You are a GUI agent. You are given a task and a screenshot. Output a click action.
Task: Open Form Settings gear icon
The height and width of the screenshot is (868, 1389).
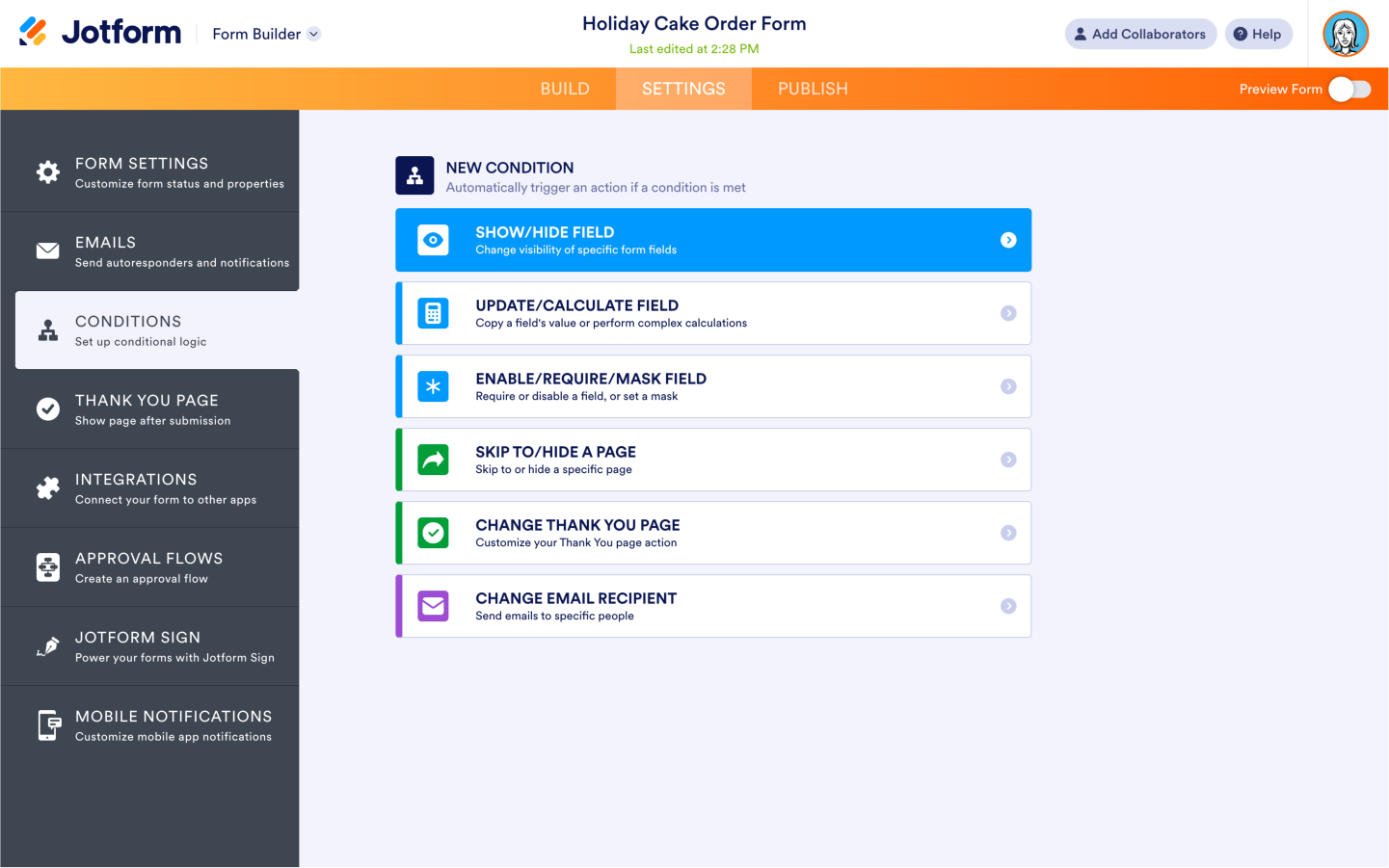click(47, 172)
